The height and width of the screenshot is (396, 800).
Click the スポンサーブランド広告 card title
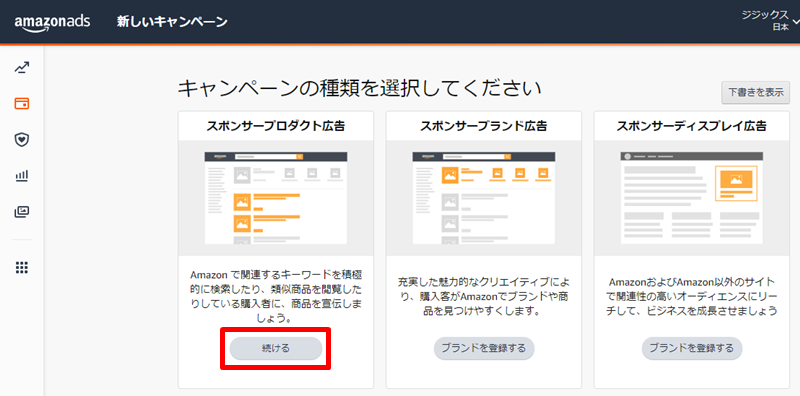(x=484, y=126)
